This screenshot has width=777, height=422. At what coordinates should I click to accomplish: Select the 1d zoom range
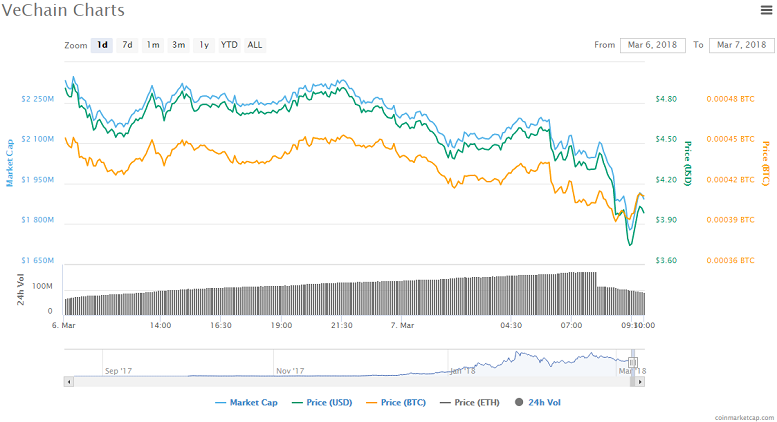(102, 45)
